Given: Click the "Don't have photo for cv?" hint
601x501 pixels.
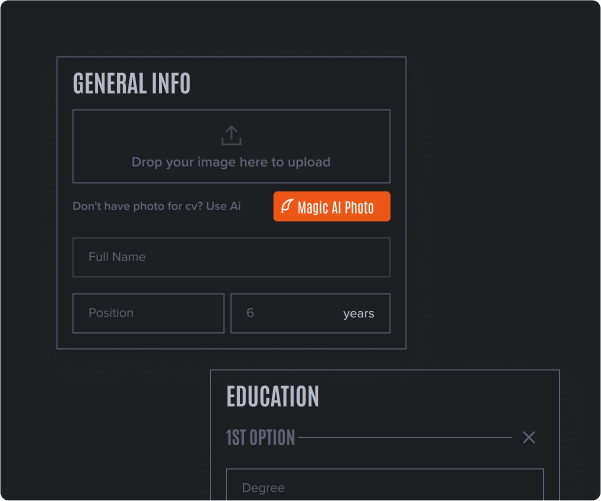Looking at the screenshot, I should point(137,206).
